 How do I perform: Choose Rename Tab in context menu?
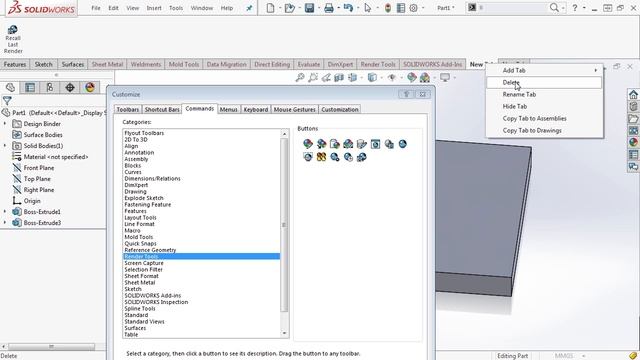(x=544, y=94)
